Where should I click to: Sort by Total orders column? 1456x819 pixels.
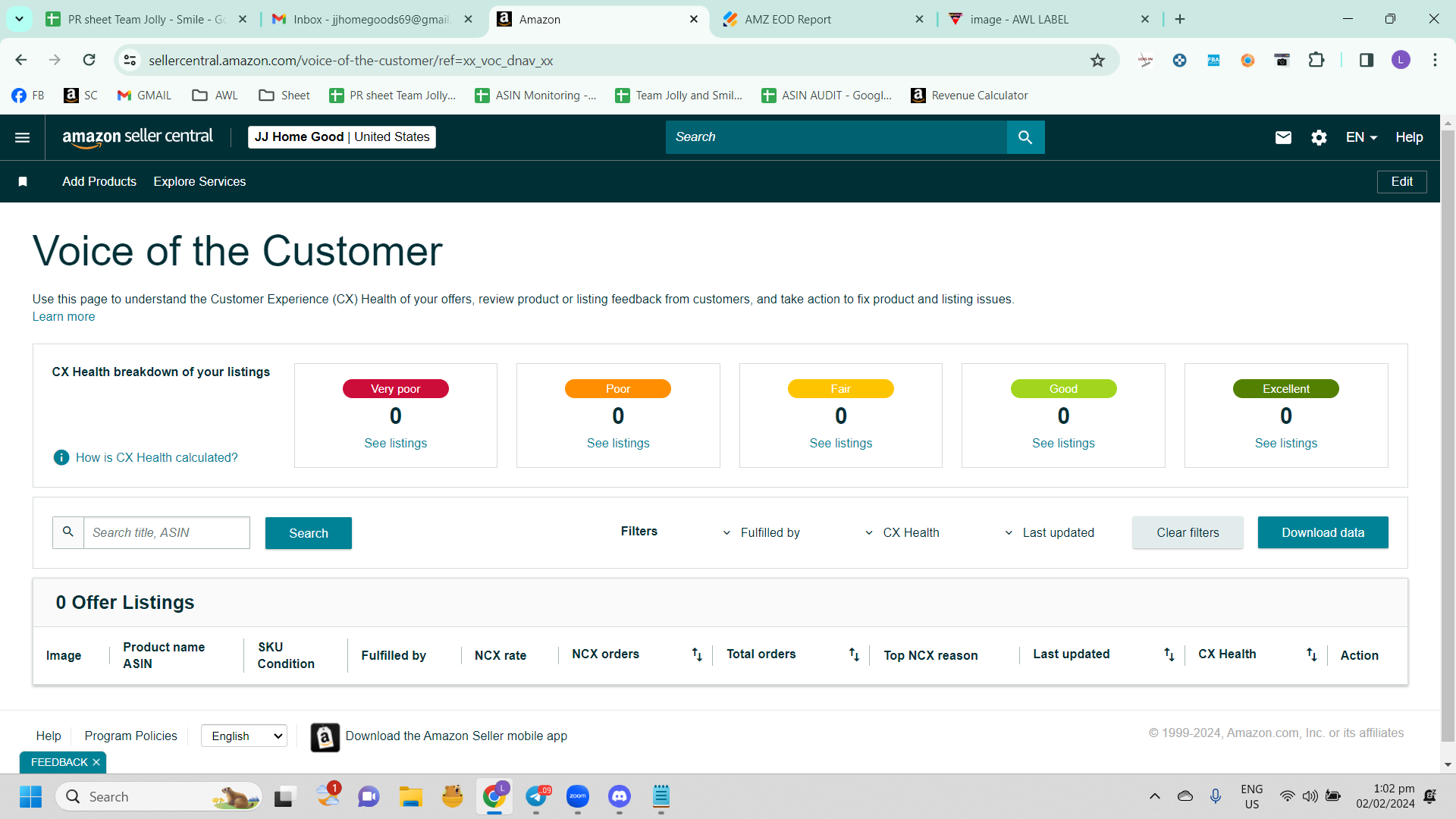[854, 654]
